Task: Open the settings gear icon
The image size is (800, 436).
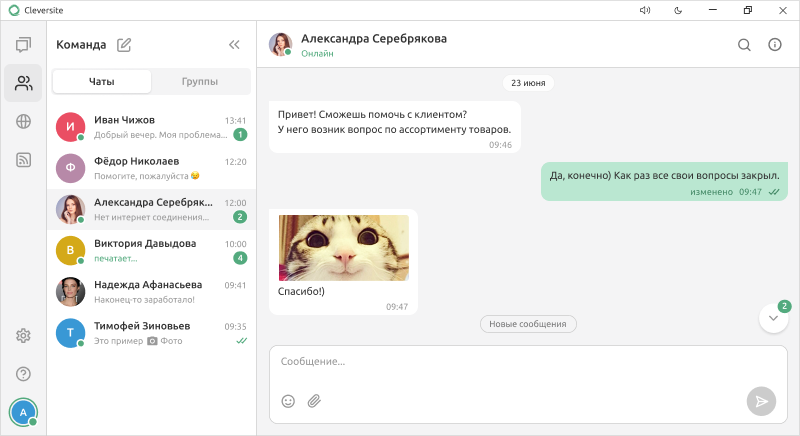Action: (x=23, y=336)
